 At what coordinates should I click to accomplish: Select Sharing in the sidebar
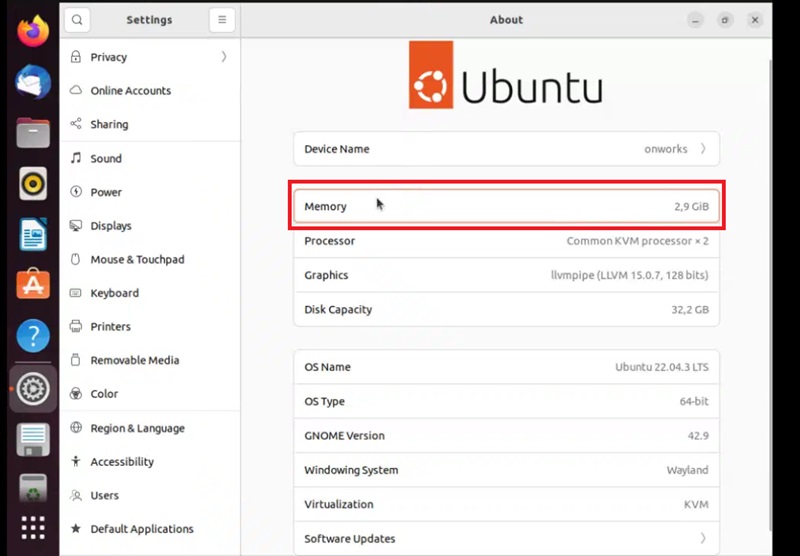tap(150, 124)
